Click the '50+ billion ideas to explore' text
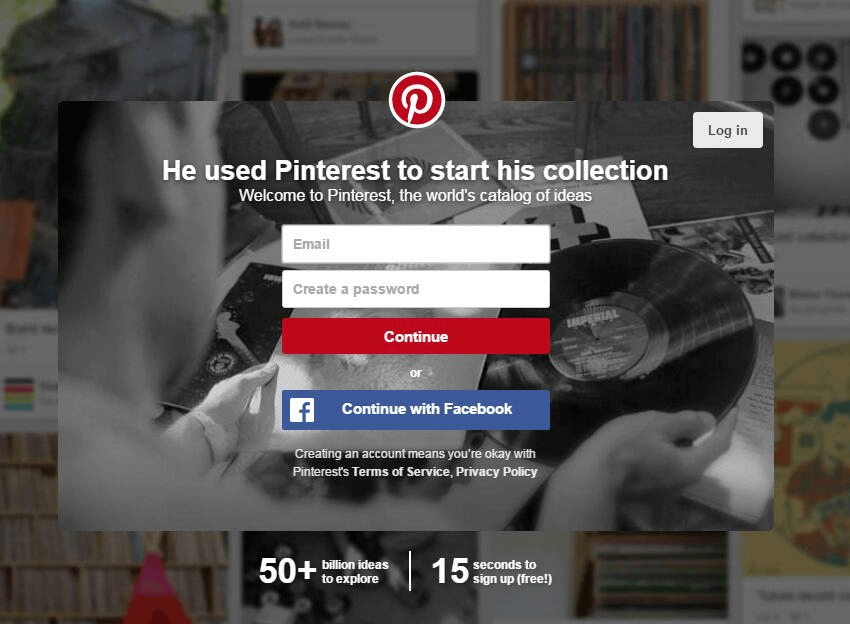This screenshot has height=624, width=850. click(324, 571)
